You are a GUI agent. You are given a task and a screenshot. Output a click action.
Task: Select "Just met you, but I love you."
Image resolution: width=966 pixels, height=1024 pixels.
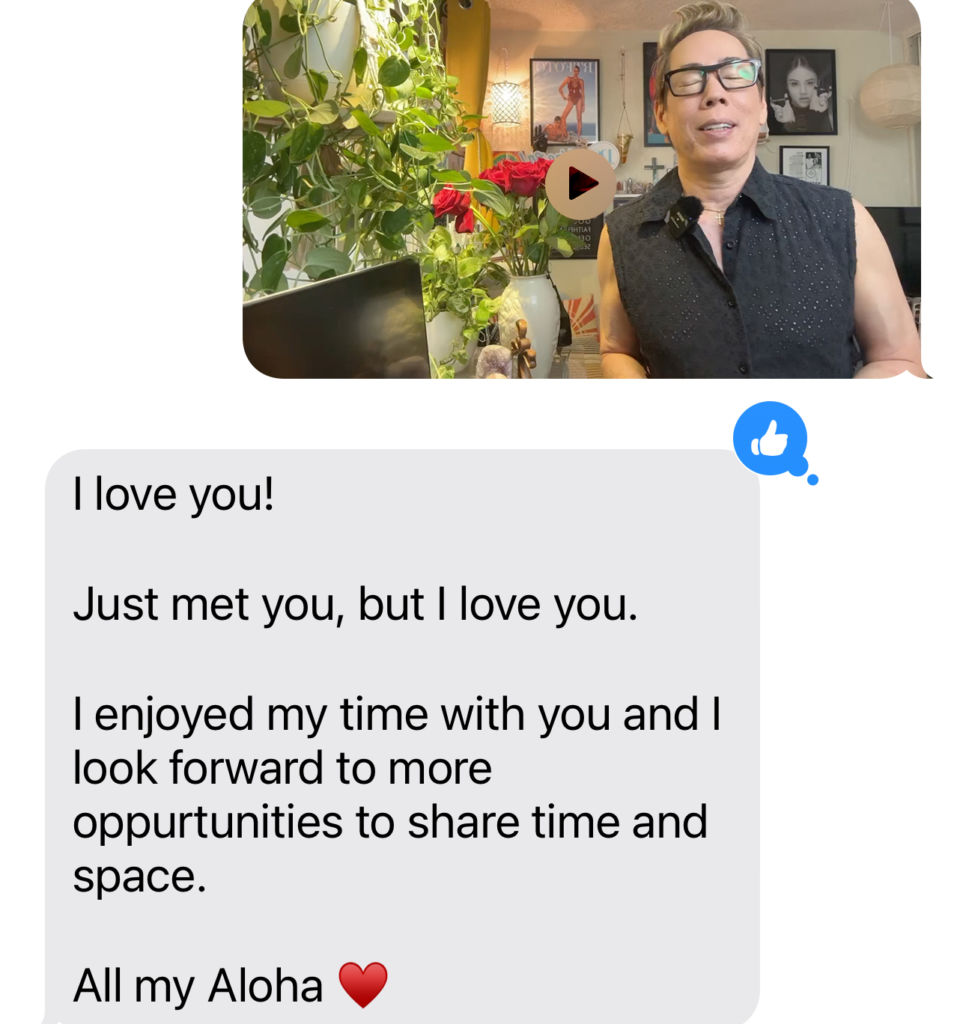355,605
